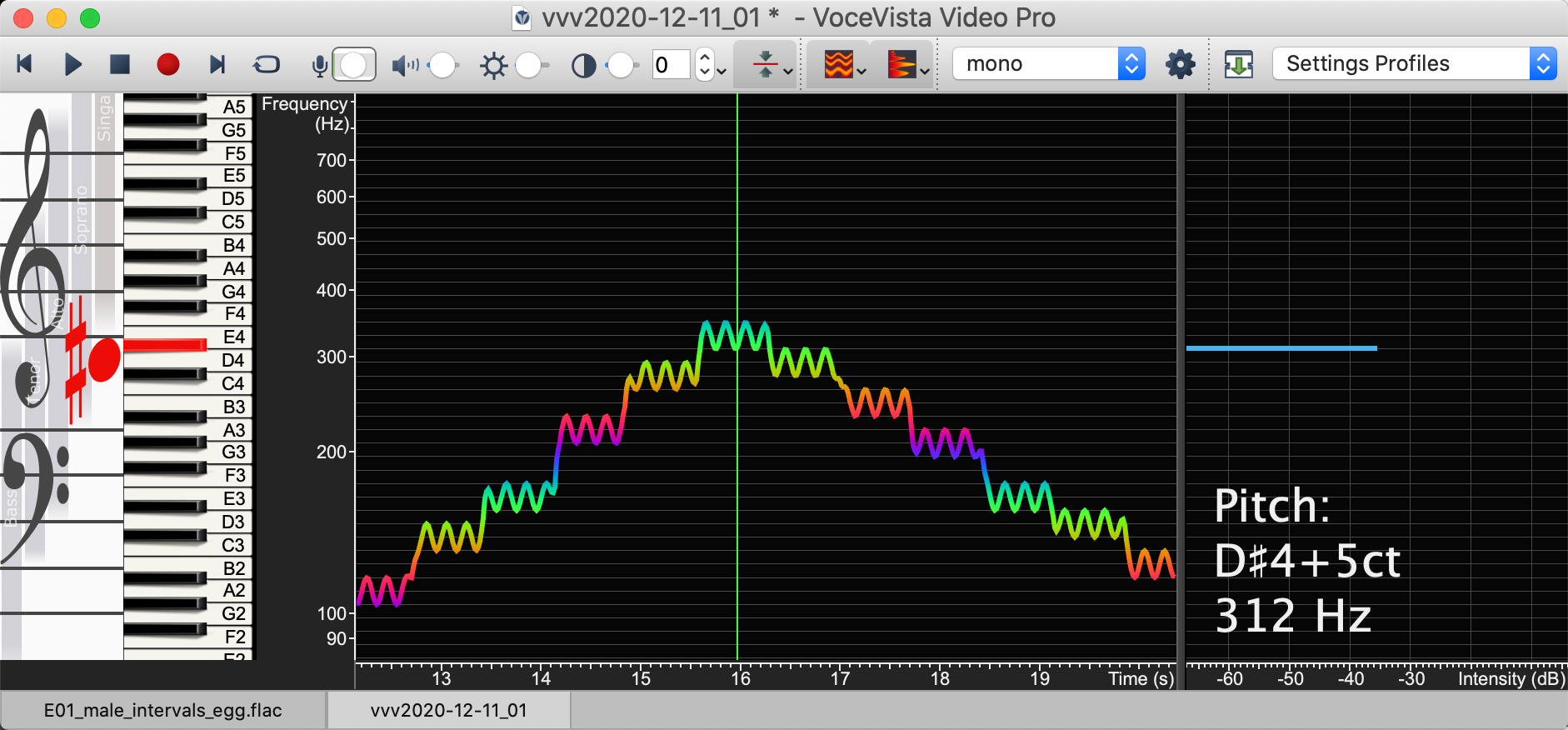
Task: Click the red note on the staff
Action: 104,360
